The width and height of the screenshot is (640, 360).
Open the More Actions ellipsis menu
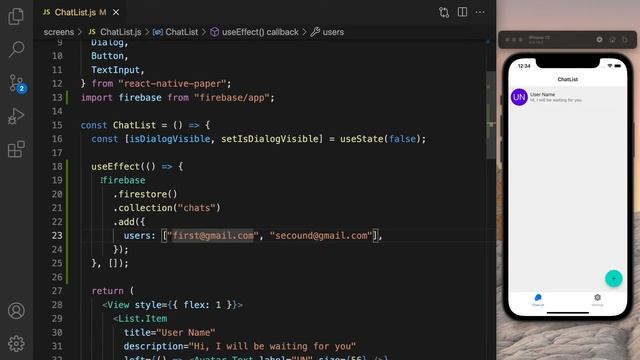click(480, 12)
